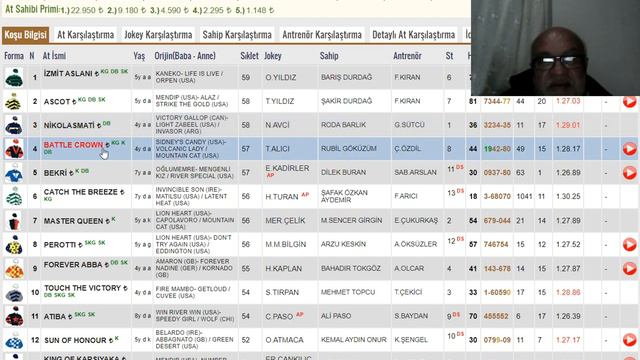Select the Koşu Bilgisi tab
This screenshot has height=360, width=640.
(25, 35)
